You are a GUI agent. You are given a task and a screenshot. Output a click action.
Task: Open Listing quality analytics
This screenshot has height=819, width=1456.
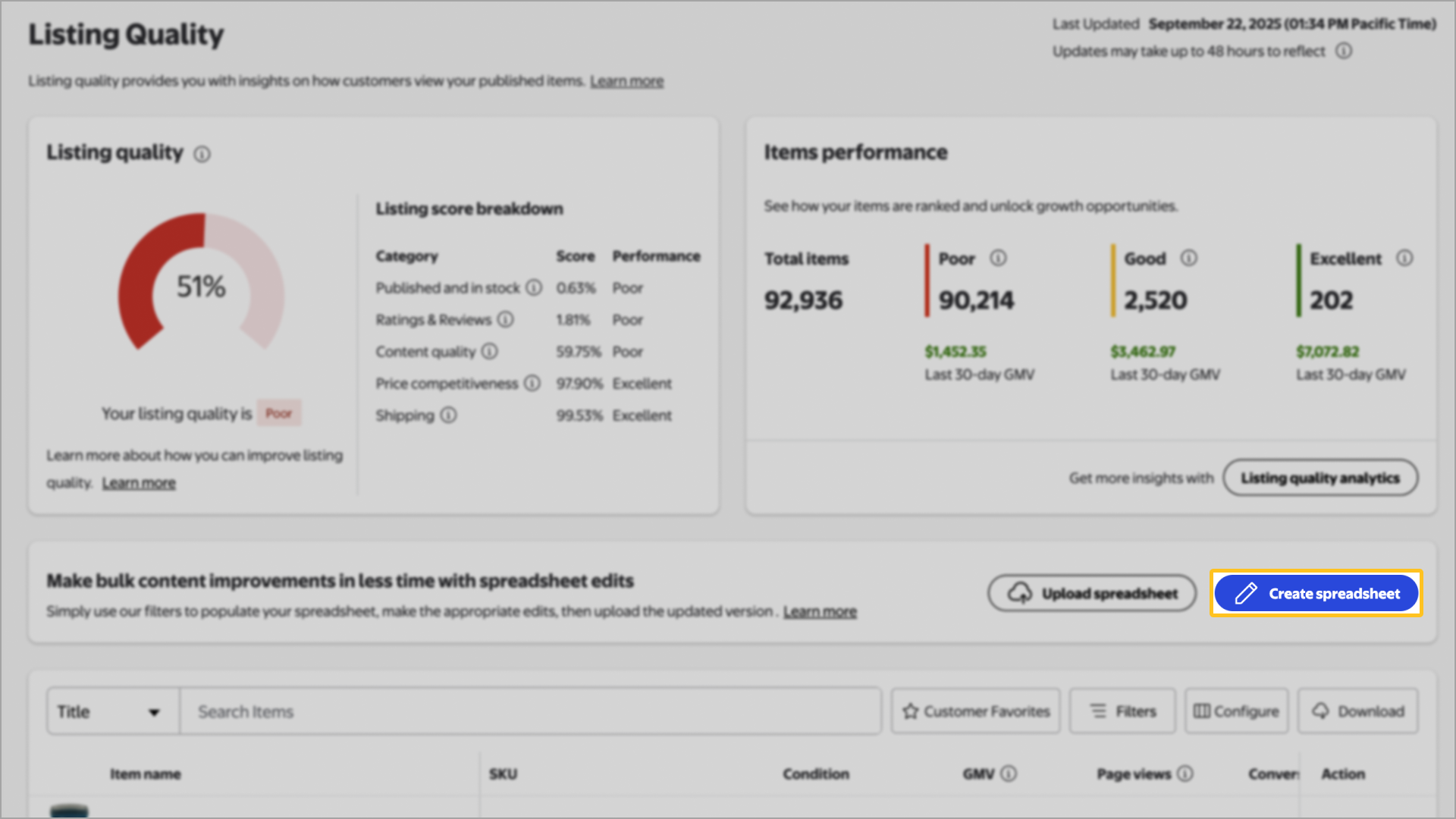[1320, 478]
